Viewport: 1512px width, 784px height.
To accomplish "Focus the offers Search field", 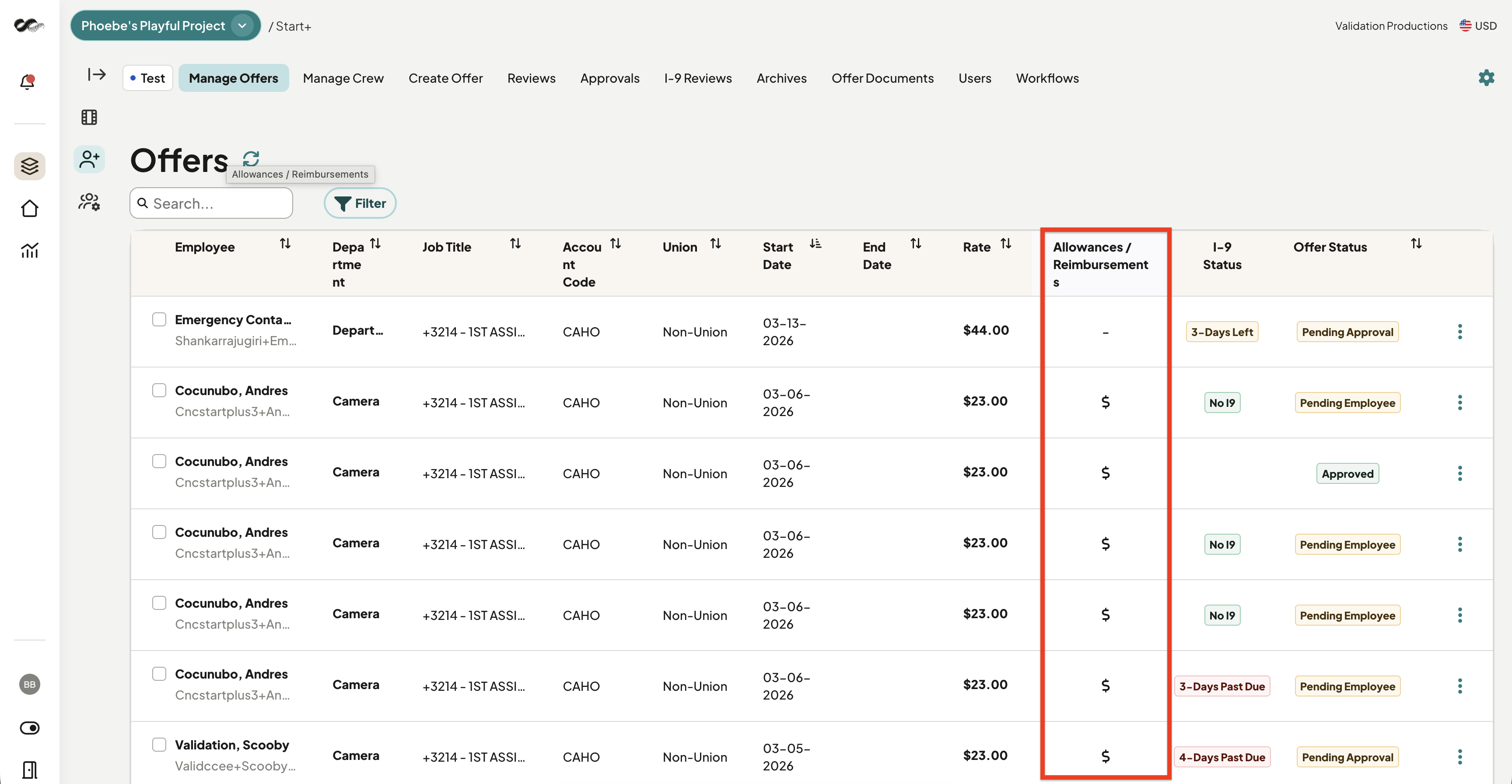I will point(211,203).
